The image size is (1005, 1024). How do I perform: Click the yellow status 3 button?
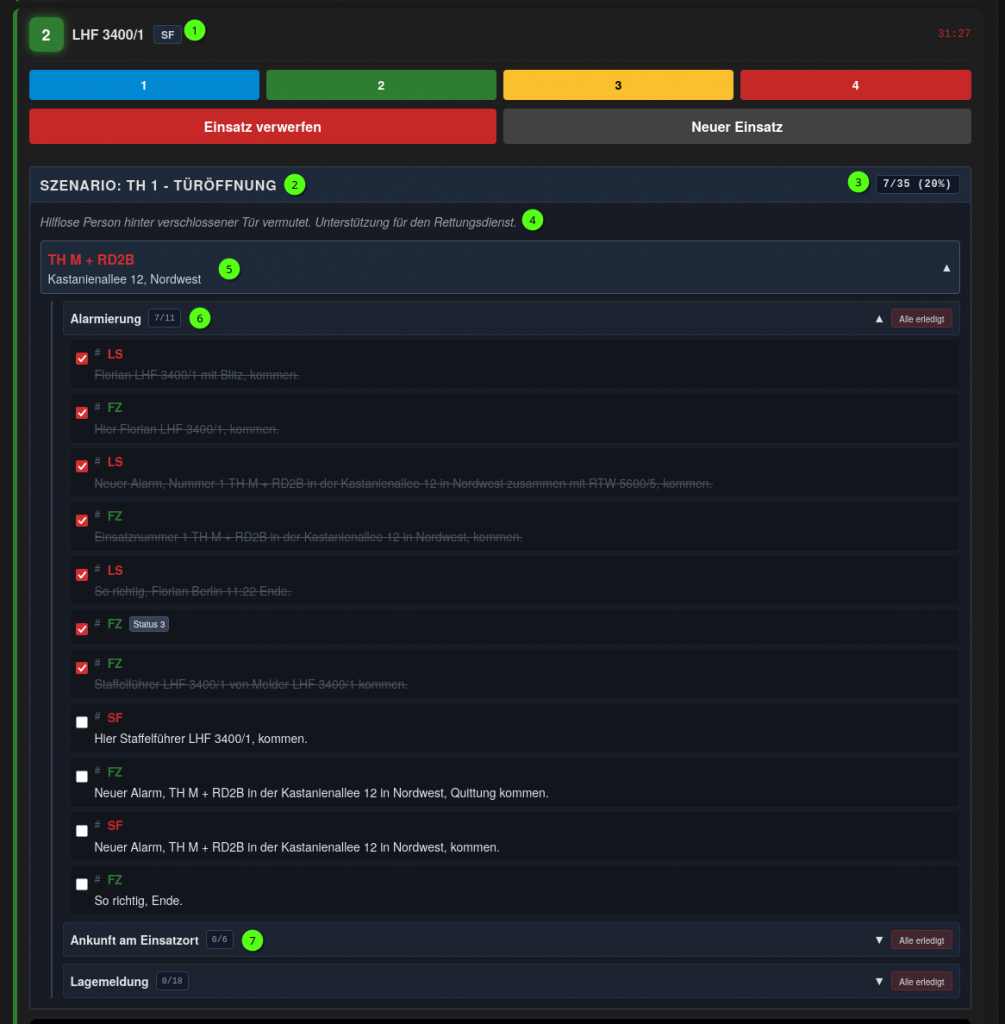click(x=618, y=85)
